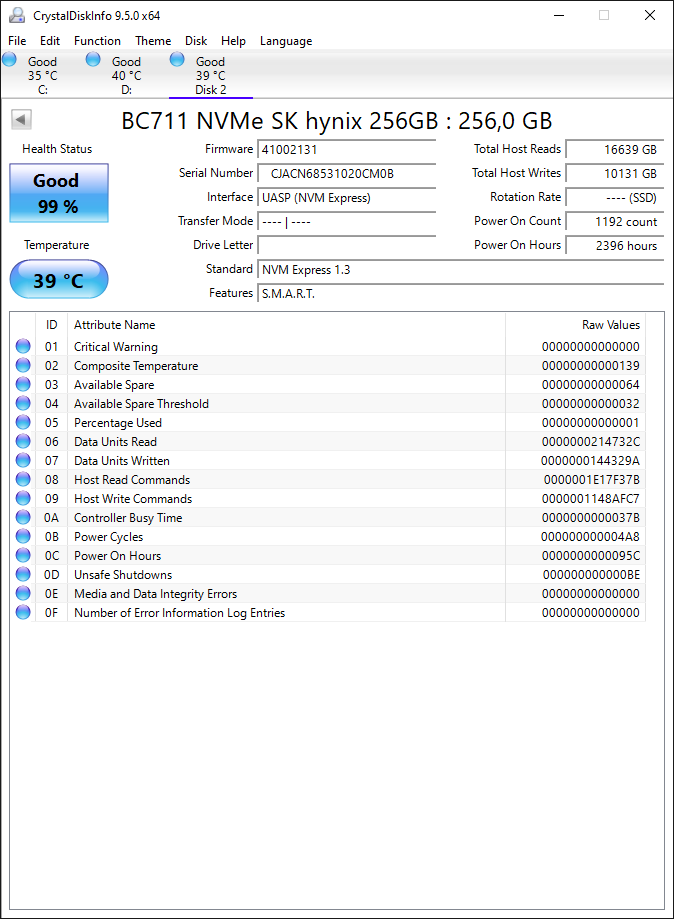Switch to the D: disk tab
674x919 pixels.
pos(127,75)
